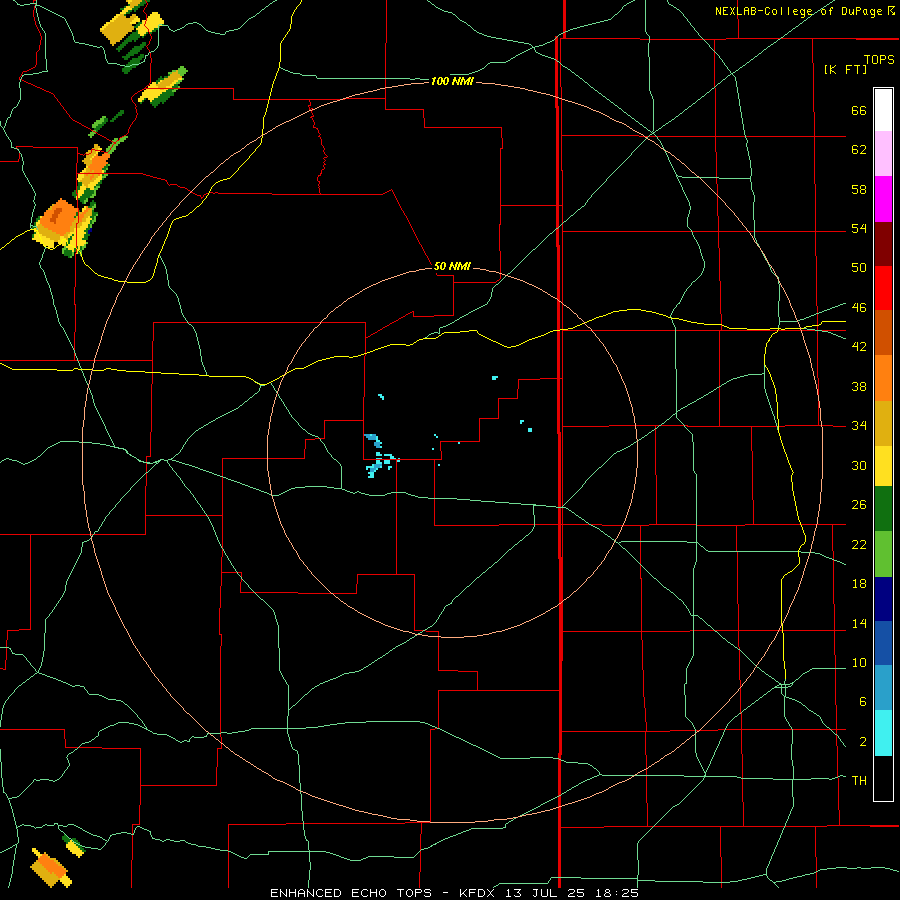Click the 38 legend value

tap(859, 386)
